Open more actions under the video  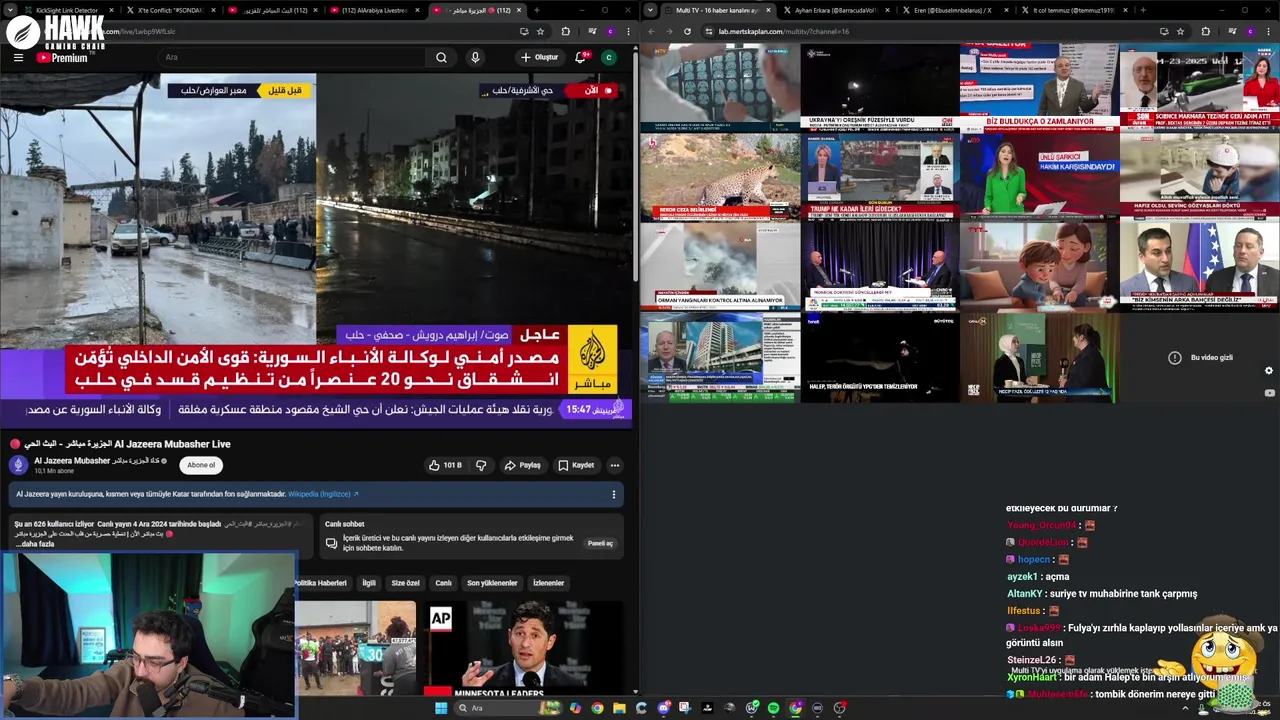pyautogui.click(x=615, y=465)
